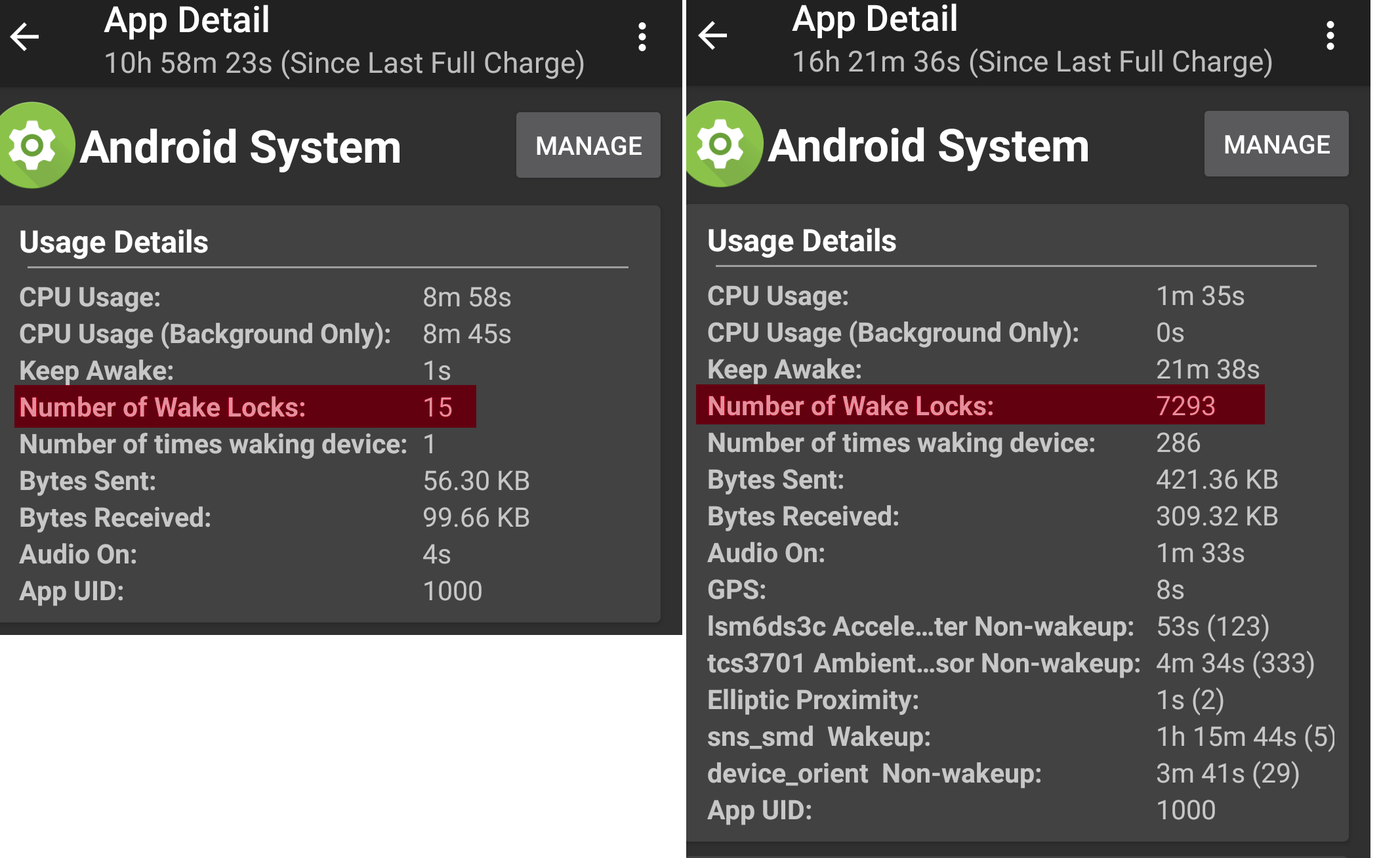Open three-dot overflow menu in right panel
This screenshot has width=1400, height=858.
[1330, 35]
